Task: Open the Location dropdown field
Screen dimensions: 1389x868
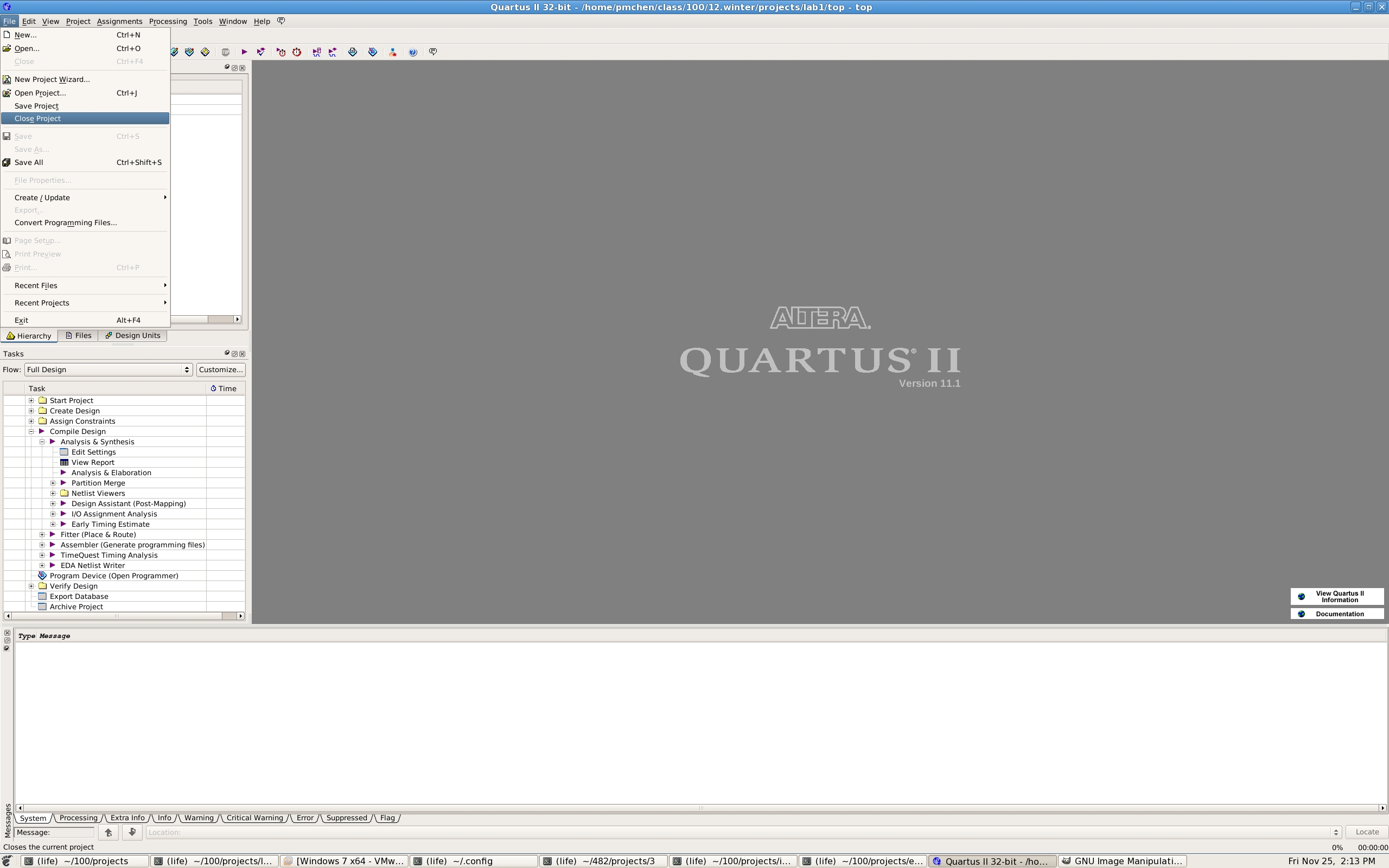Action: tap(744, 832)
